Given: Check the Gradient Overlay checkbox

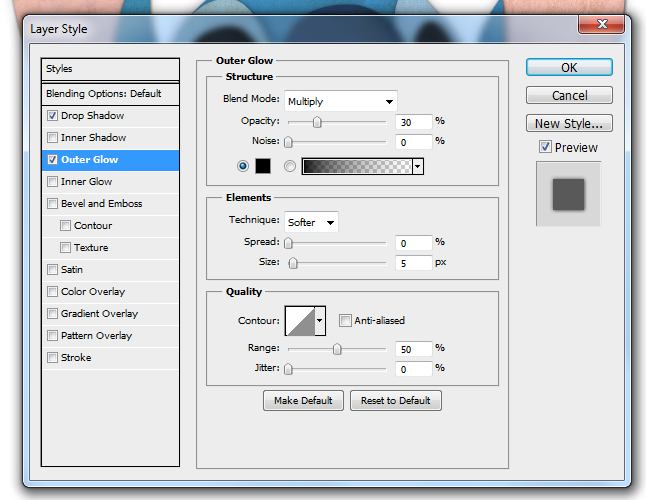Looking at the screenshot, I should coord(52,313).
